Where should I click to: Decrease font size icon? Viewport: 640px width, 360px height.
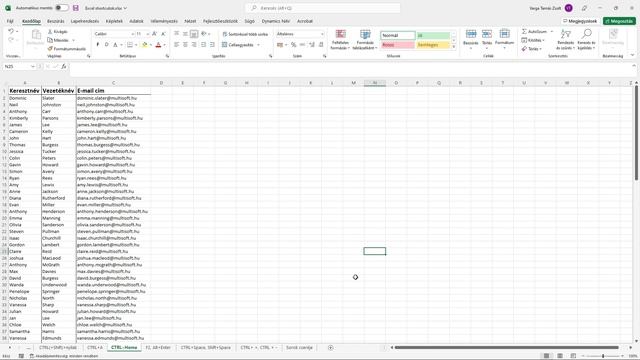[163, 34]
